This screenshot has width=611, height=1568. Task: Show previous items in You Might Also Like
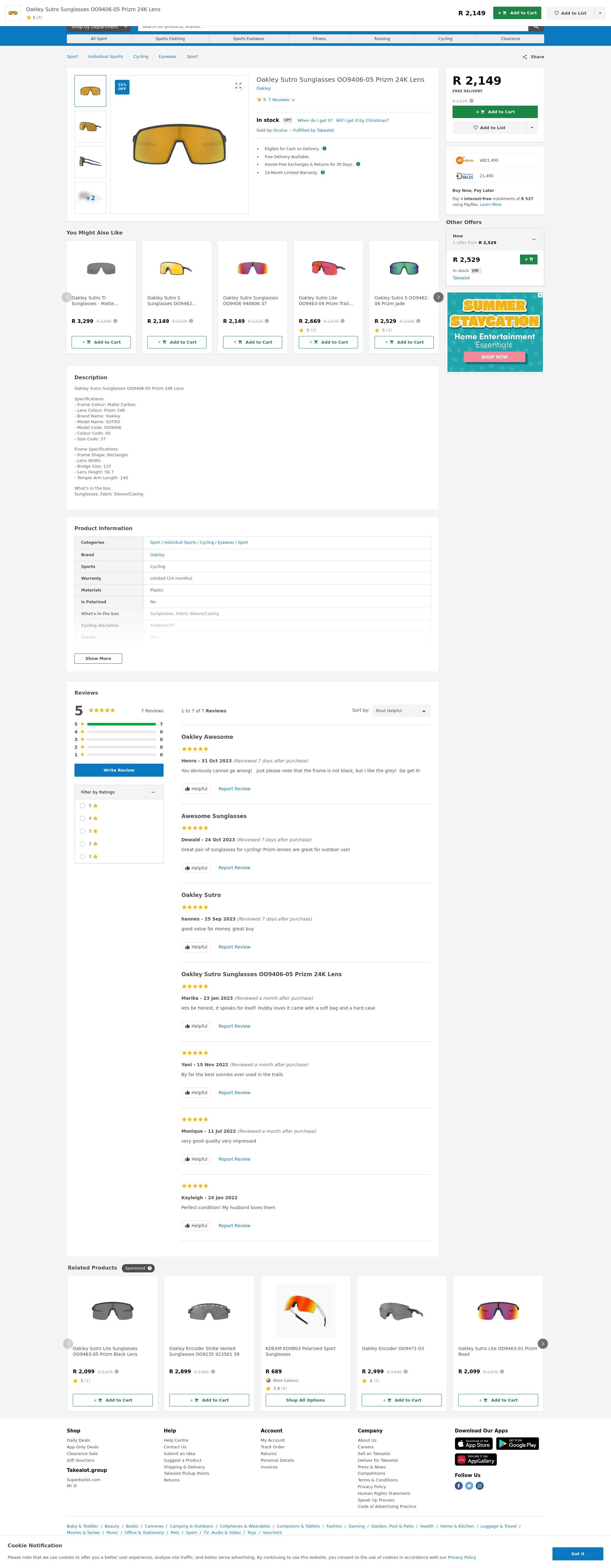tap(67, 297)
